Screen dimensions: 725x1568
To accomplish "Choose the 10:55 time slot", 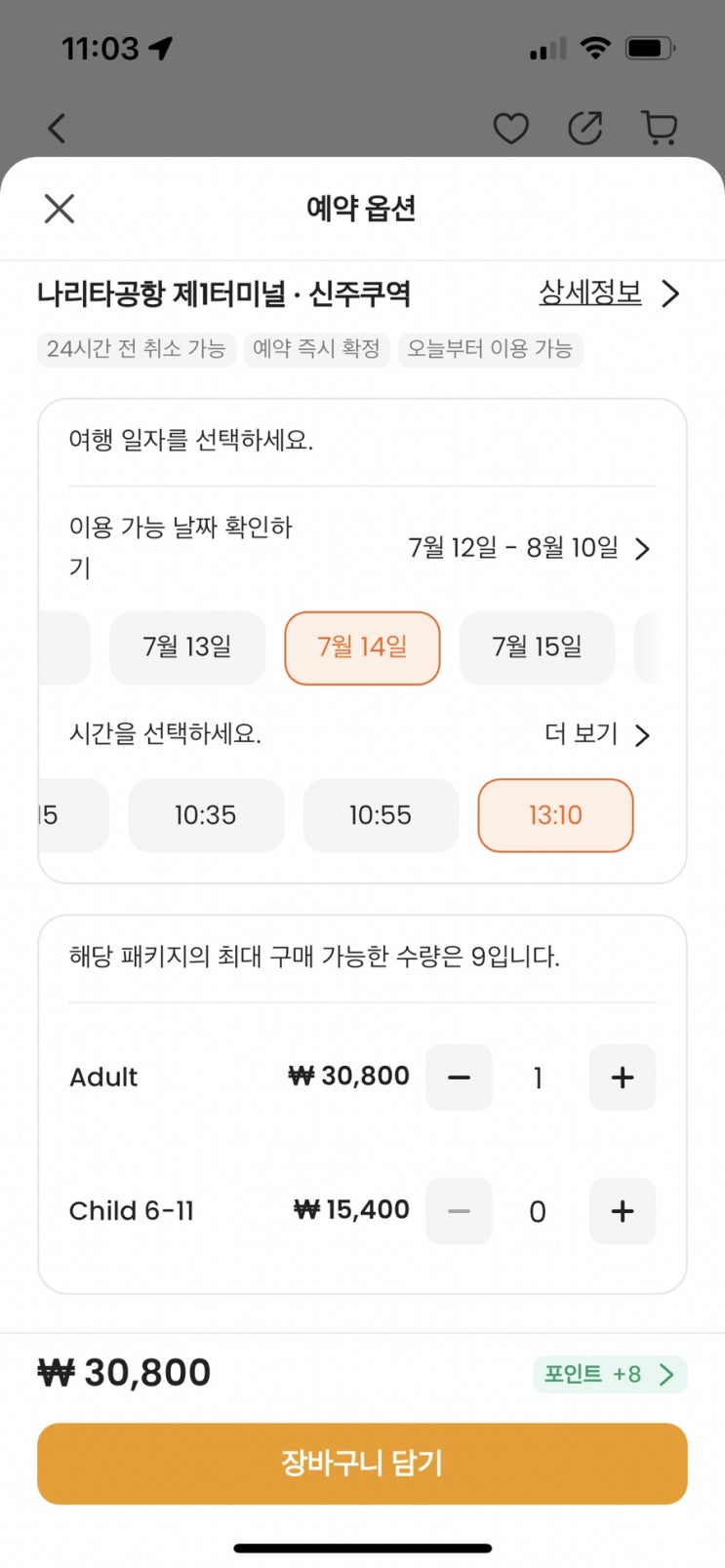I will coord(381,815).
